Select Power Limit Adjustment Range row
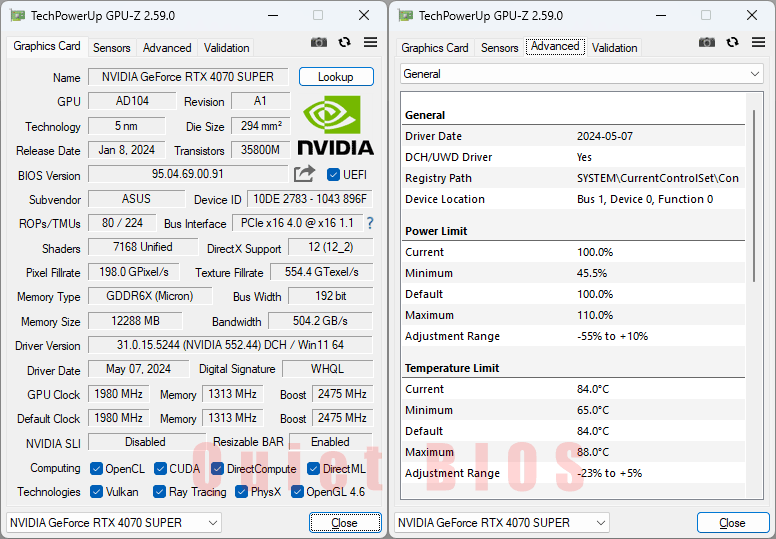This screenshot has height=539, width=776. pyautogui.click(x=574, y=336)
